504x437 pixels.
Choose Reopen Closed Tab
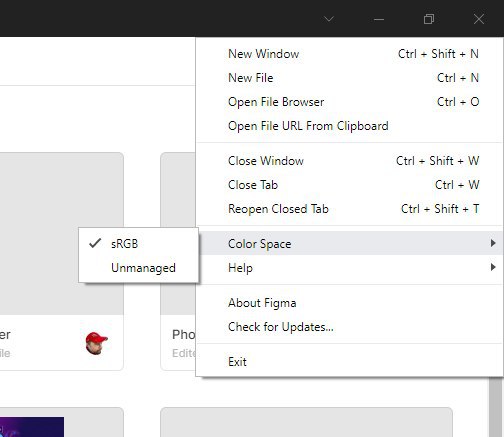[349, 209]
